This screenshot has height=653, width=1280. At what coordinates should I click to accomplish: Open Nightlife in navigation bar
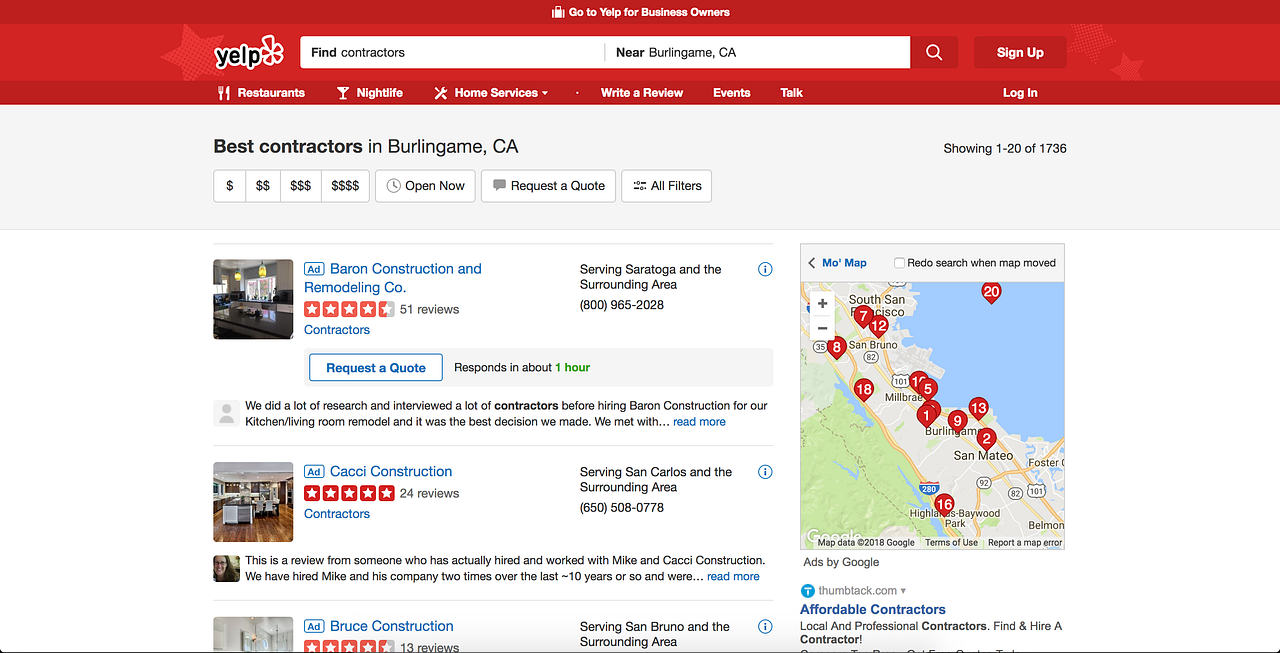click(369, 93)
